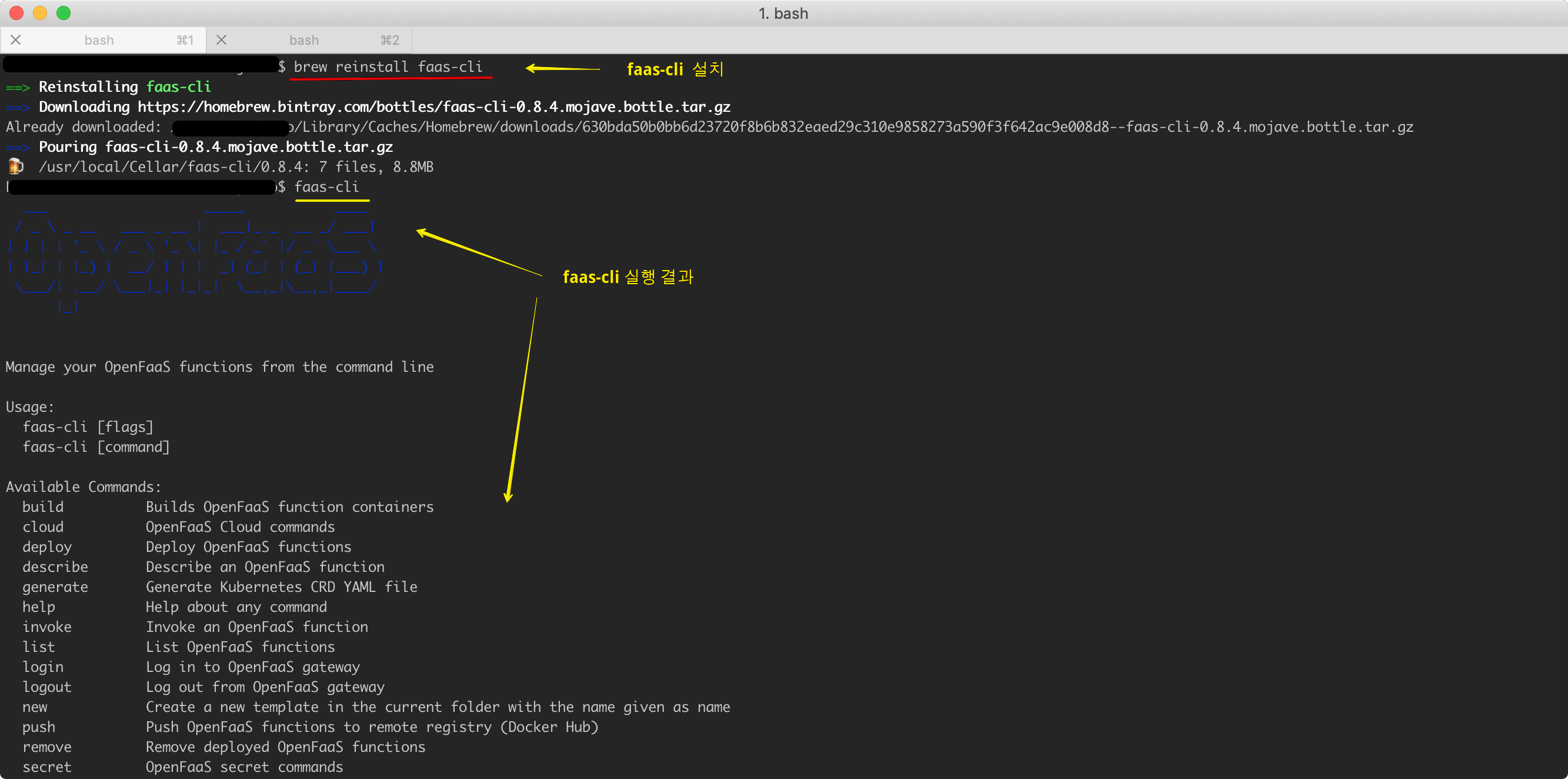Click the beer mug emoji icon

[x=16, y=167]
